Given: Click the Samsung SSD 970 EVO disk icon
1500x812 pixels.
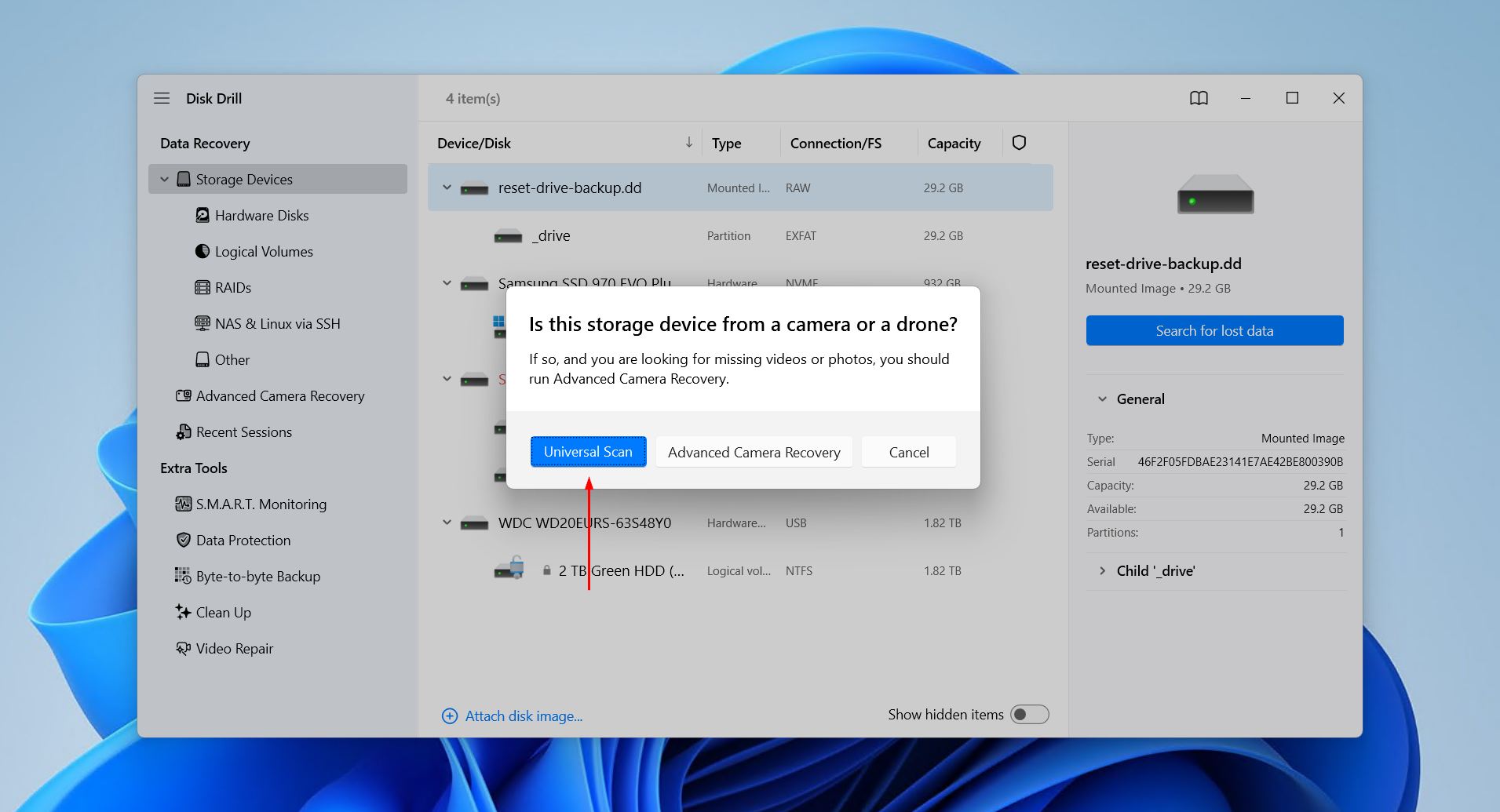Looking at the screenshot, I should click(x=474, y=284).
